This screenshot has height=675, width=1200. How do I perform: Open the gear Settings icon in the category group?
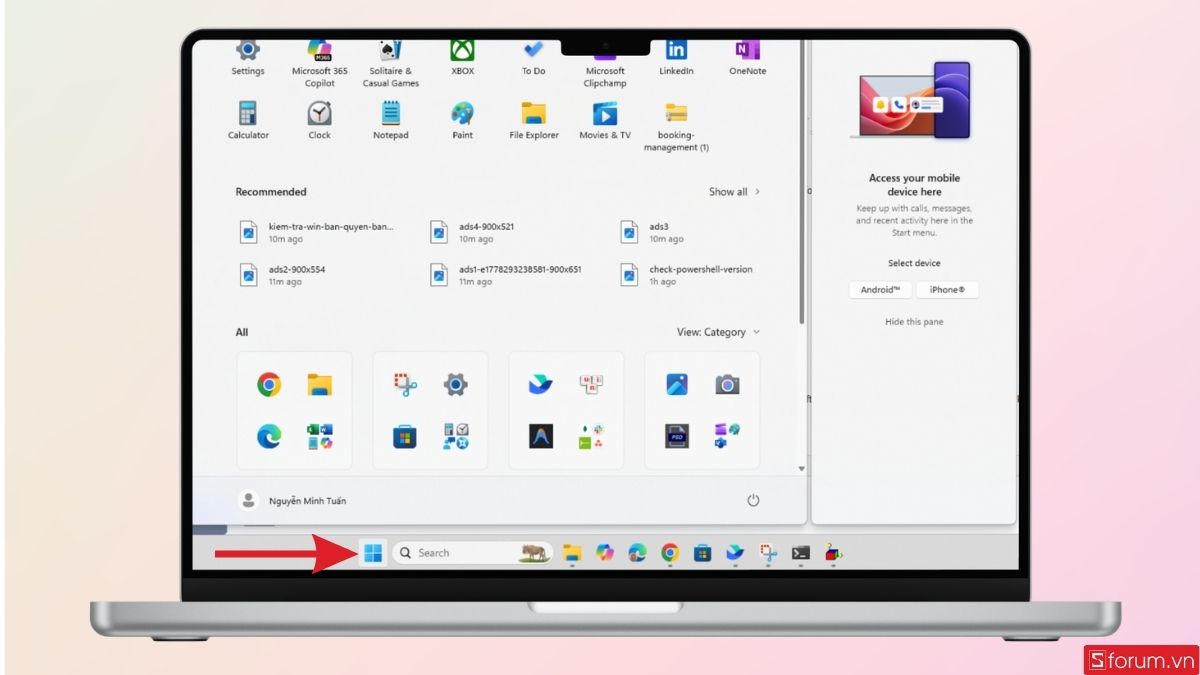[x=456, y=384]
